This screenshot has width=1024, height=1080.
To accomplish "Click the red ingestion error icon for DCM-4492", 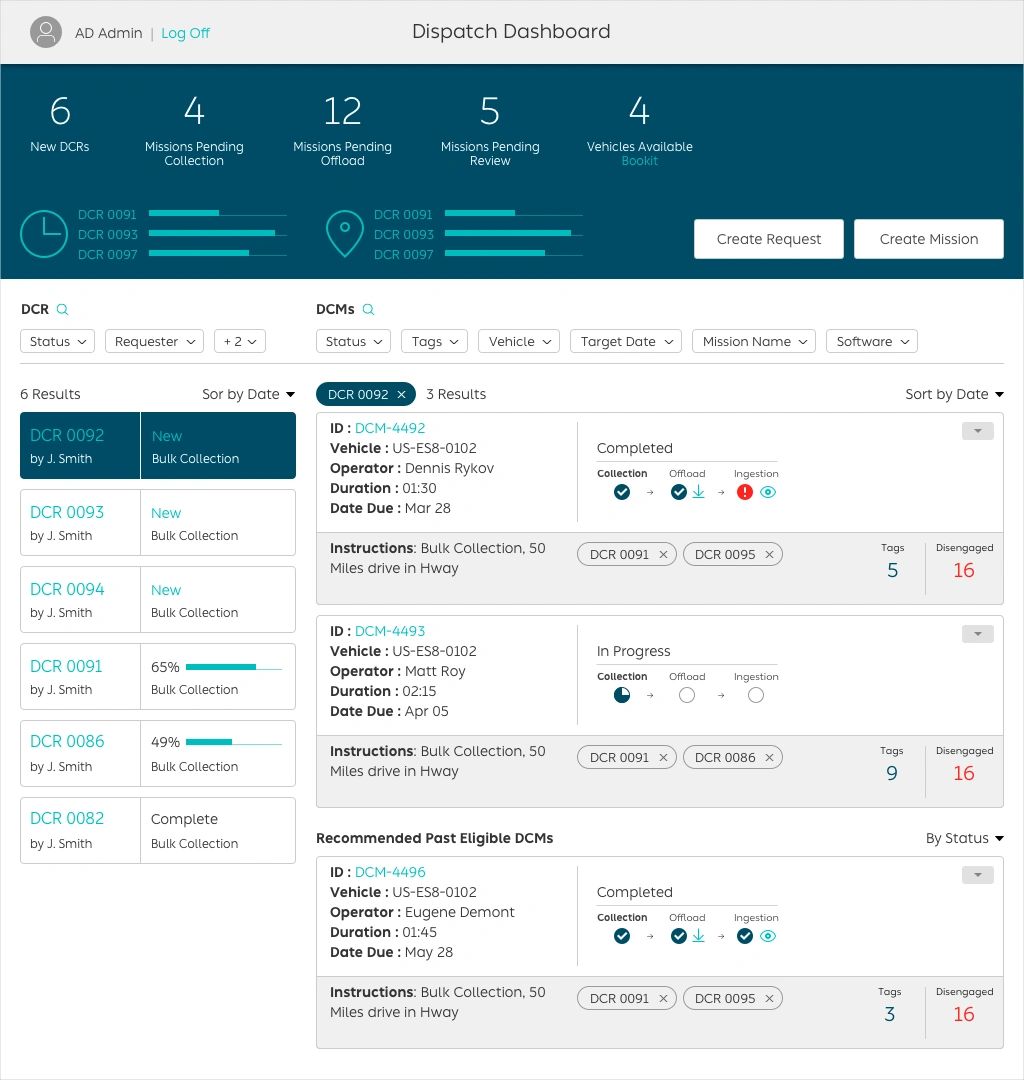I will [x=744, y=492].
